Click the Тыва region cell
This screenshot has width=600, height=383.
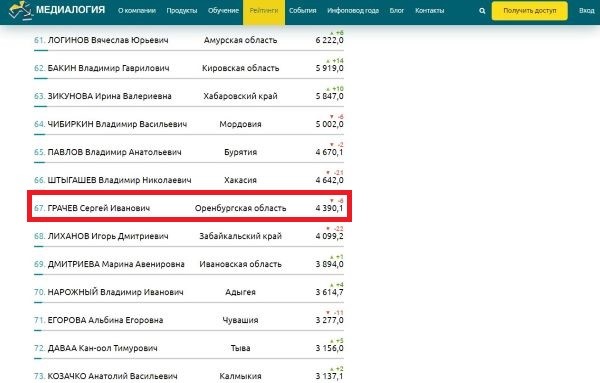click(240, 348)
